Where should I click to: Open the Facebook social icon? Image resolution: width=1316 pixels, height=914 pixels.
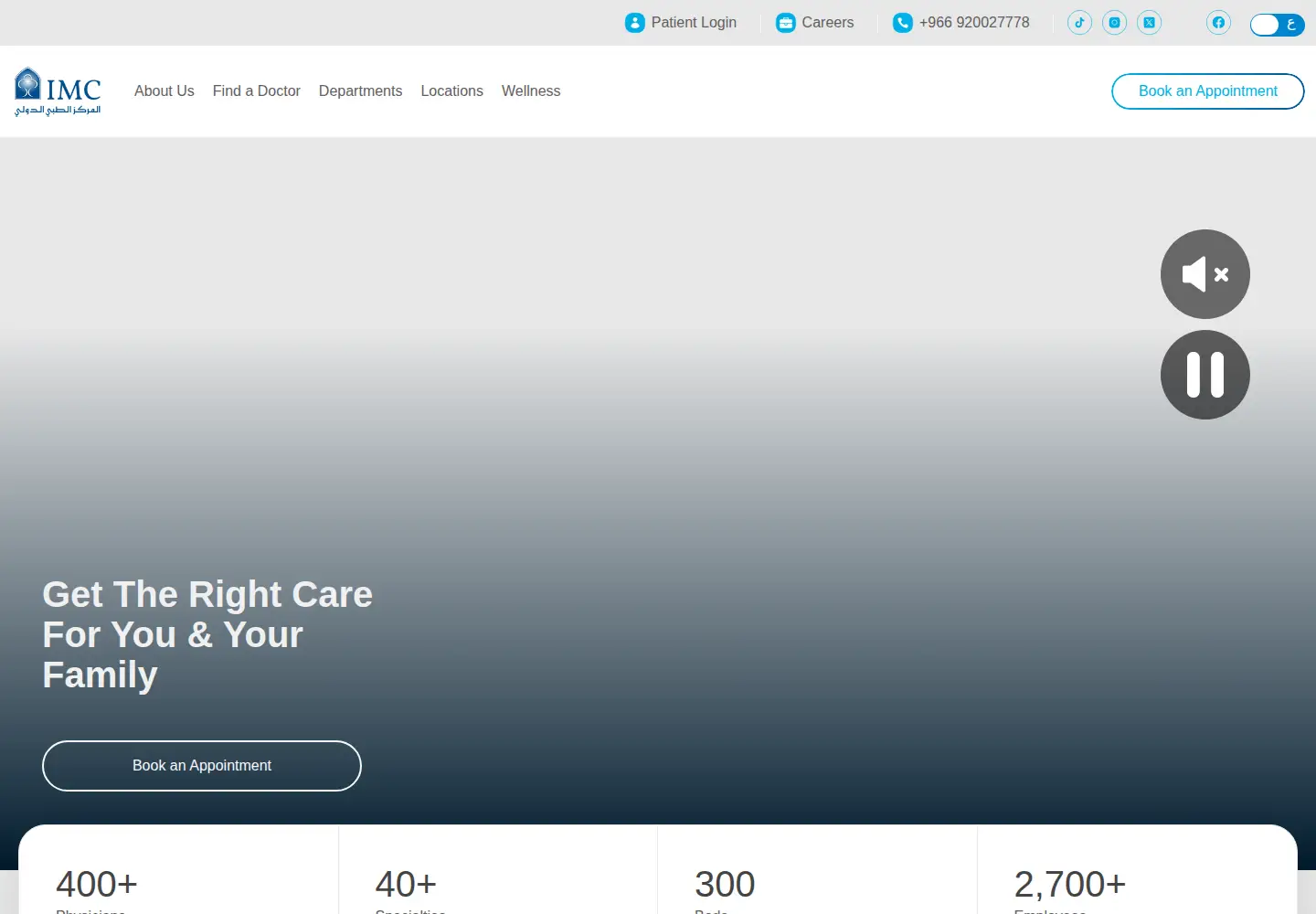(1218, 23)
